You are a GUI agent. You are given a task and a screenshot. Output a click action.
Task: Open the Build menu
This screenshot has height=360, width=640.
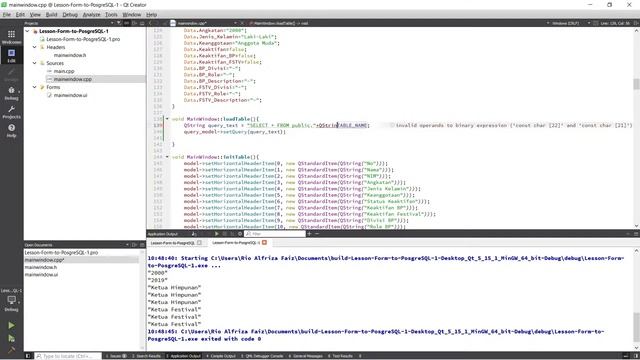pyautogui.click(x=51, y=15)
